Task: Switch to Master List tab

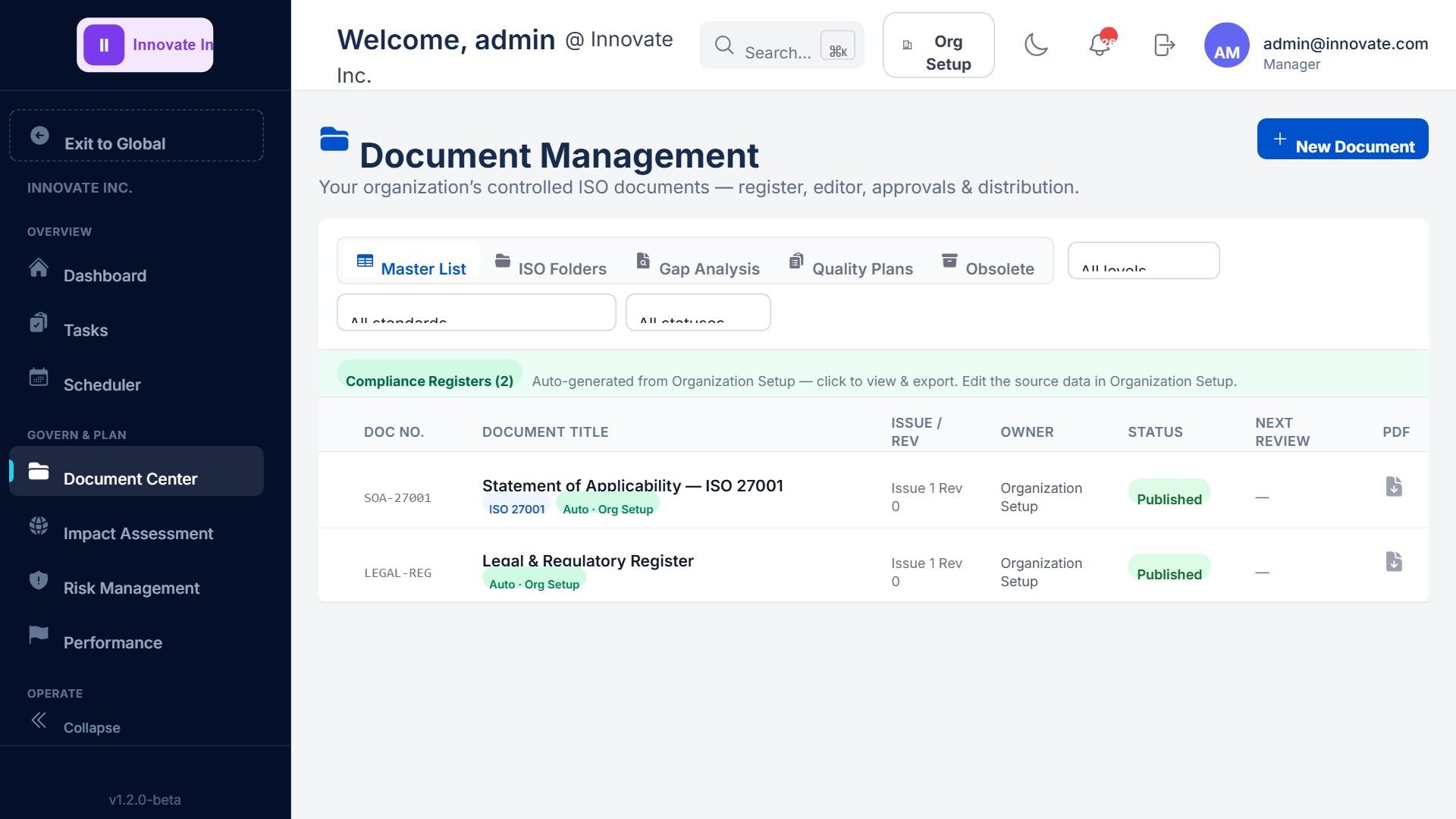Action: coord(412,261)
